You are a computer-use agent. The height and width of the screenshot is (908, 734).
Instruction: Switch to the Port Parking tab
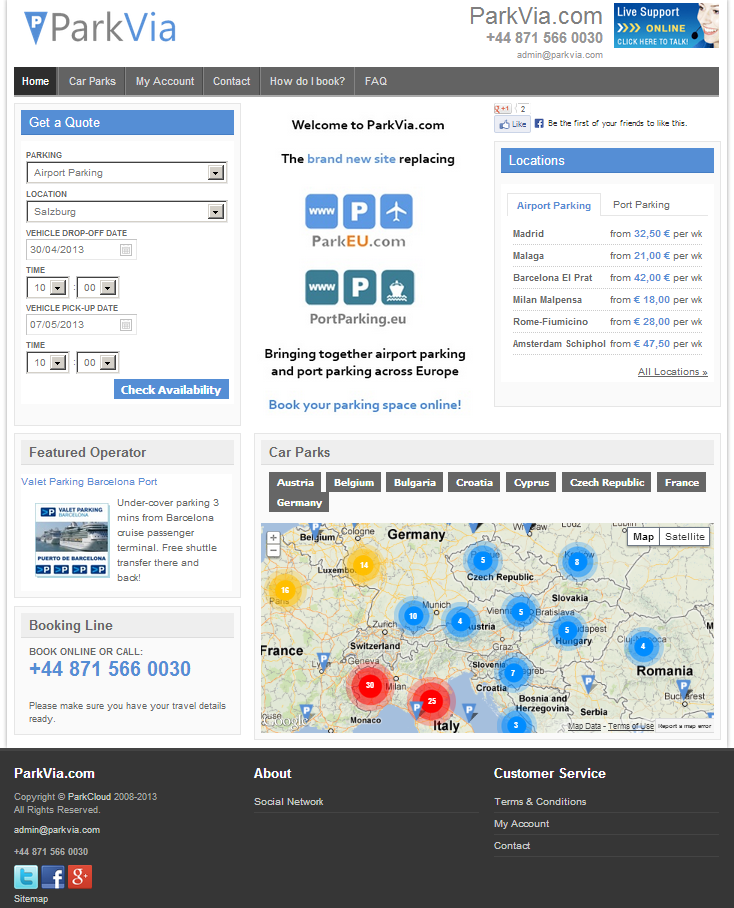(641, 205)
